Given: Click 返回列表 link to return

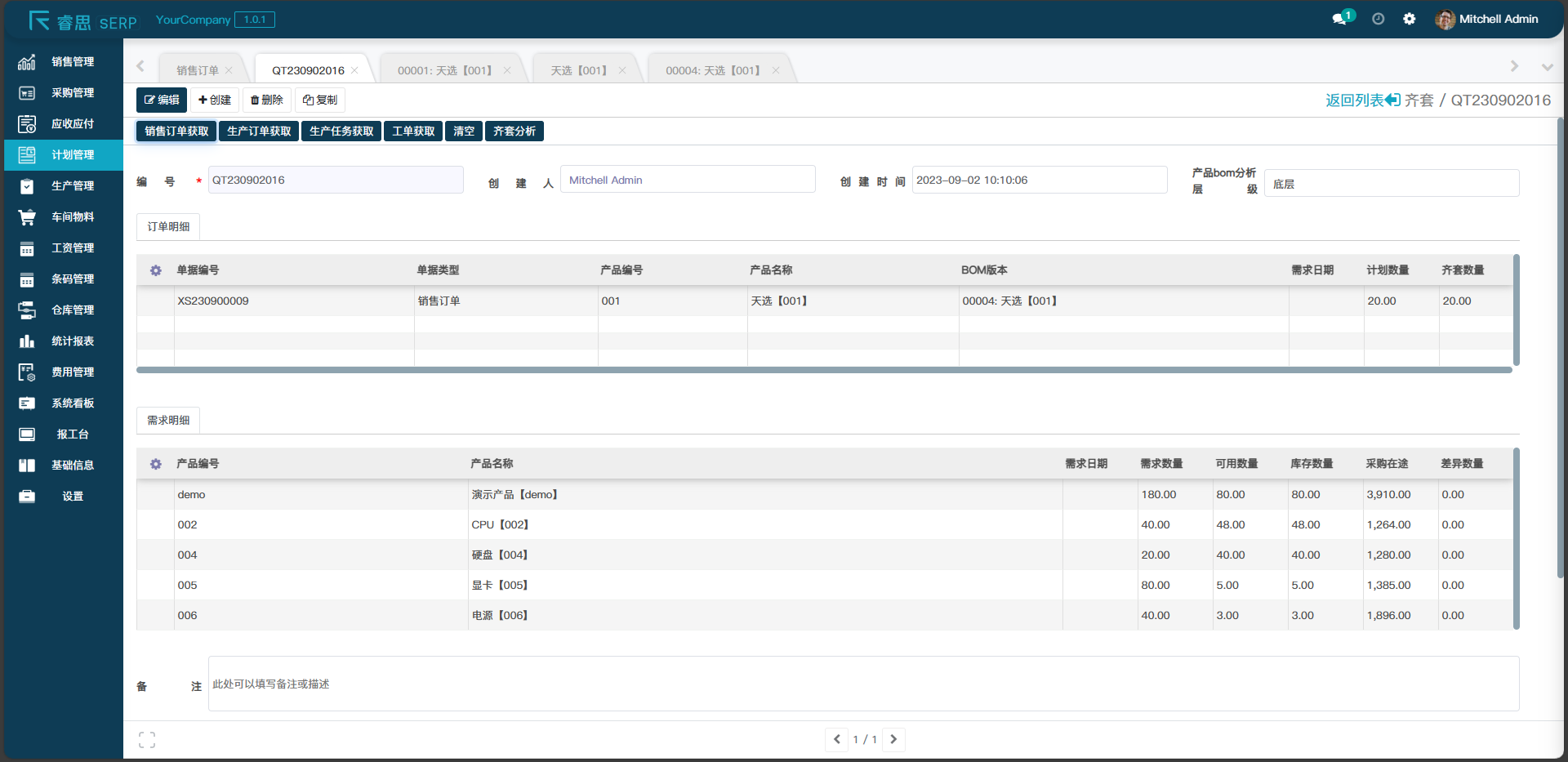Looking at the screenshot, I should pos(1362,100).
